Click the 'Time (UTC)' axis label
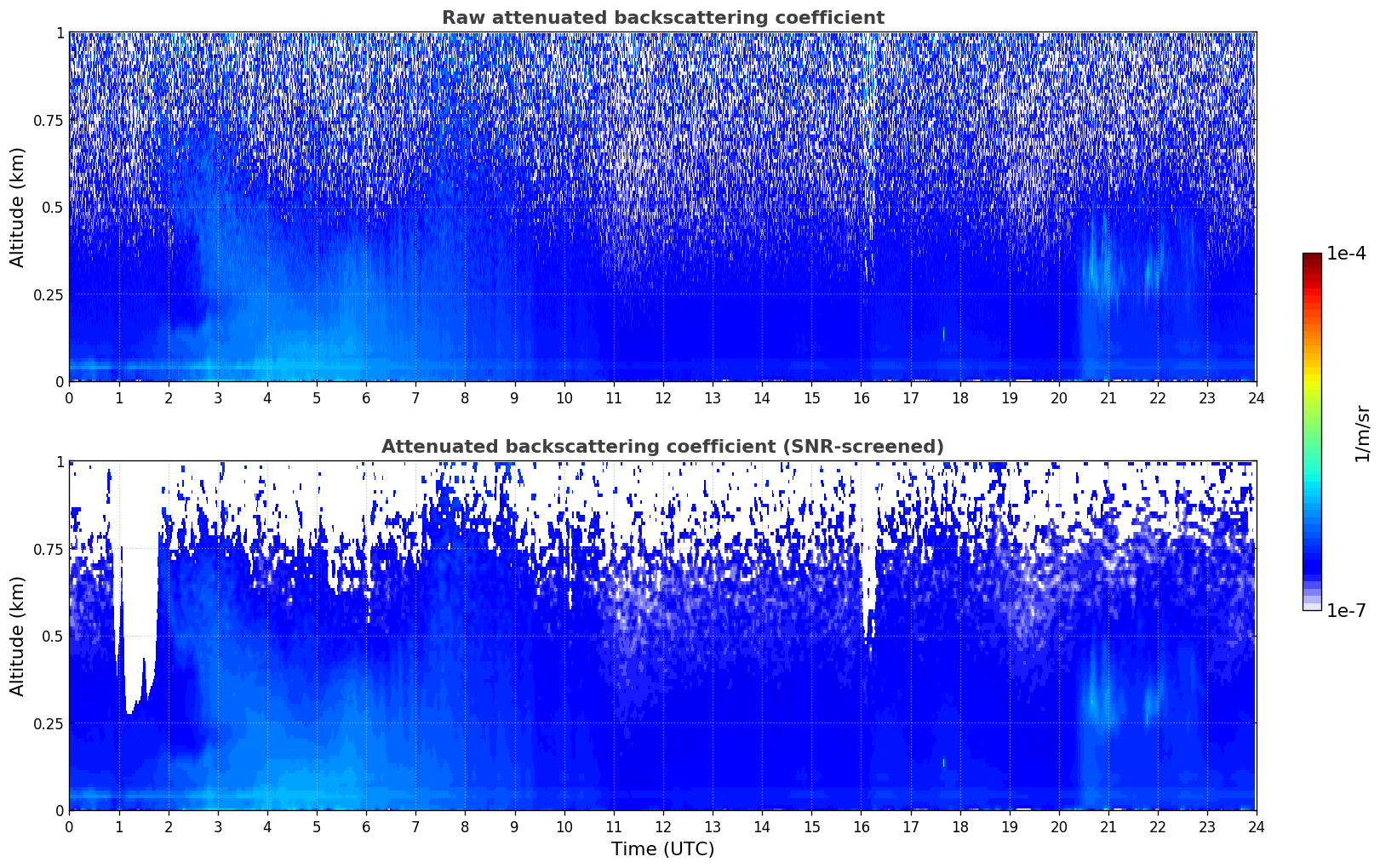This screenshot has width=1380, height=868. (x=662, y=849)
